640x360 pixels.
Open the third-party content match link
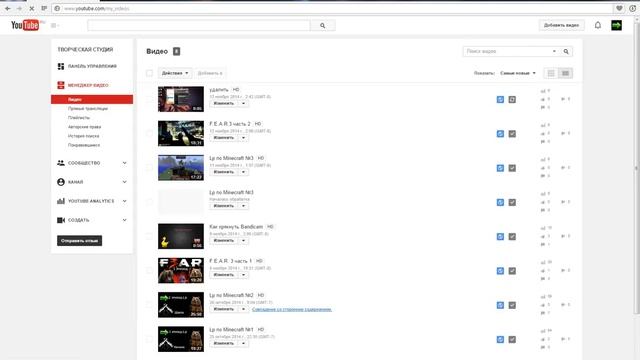(x=292, y=309)
